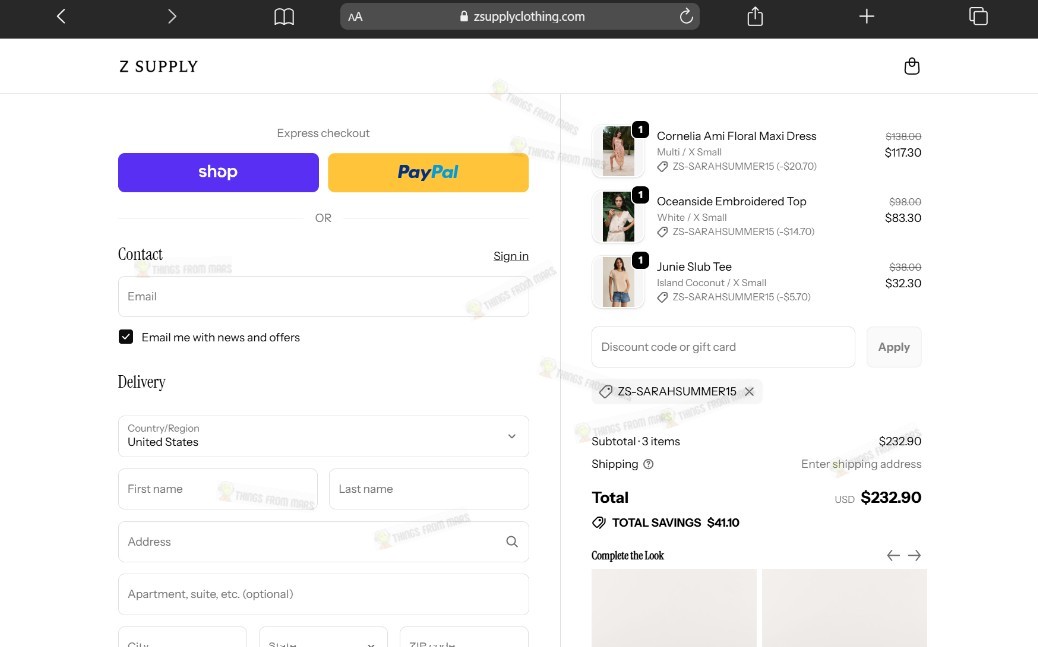Click the Subtotal 3 items label
The width and height of the screenshot is (1038, 647).
coord(636,441)
